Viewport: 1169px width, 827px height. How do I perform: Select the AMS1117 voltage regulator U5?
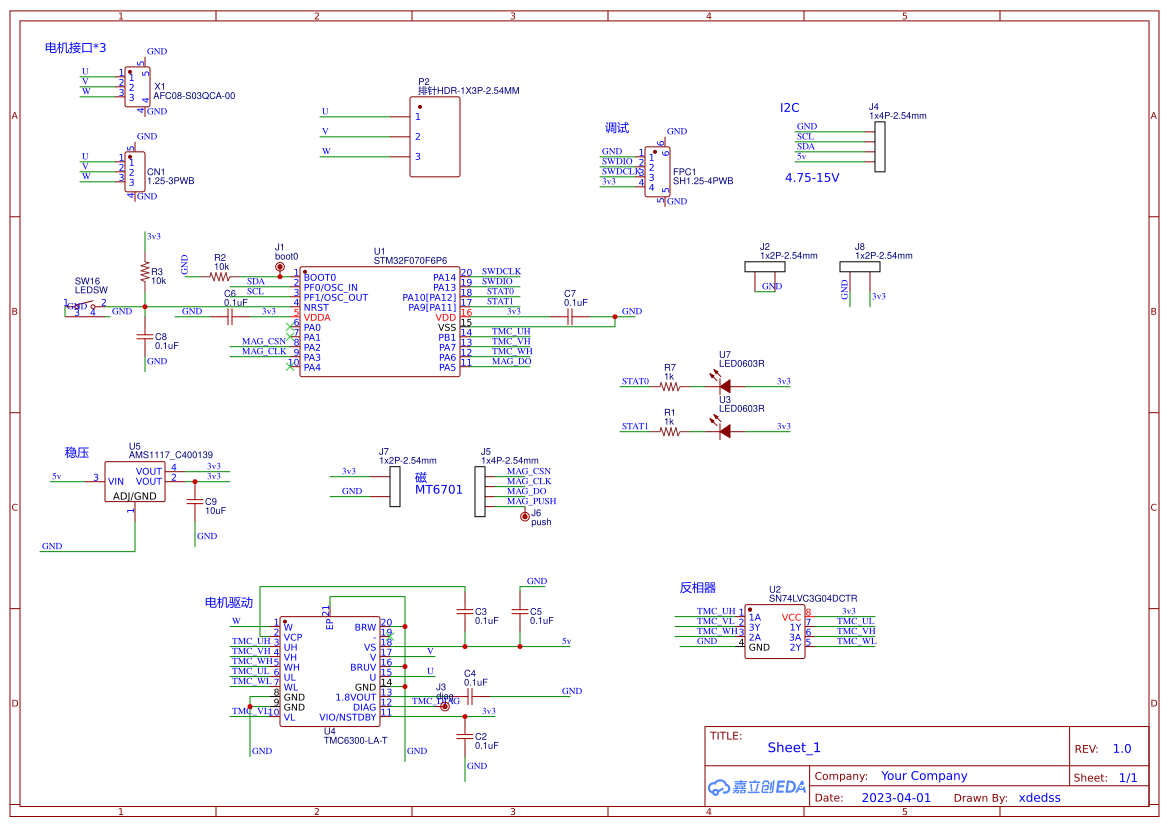[x=134, y=480]
